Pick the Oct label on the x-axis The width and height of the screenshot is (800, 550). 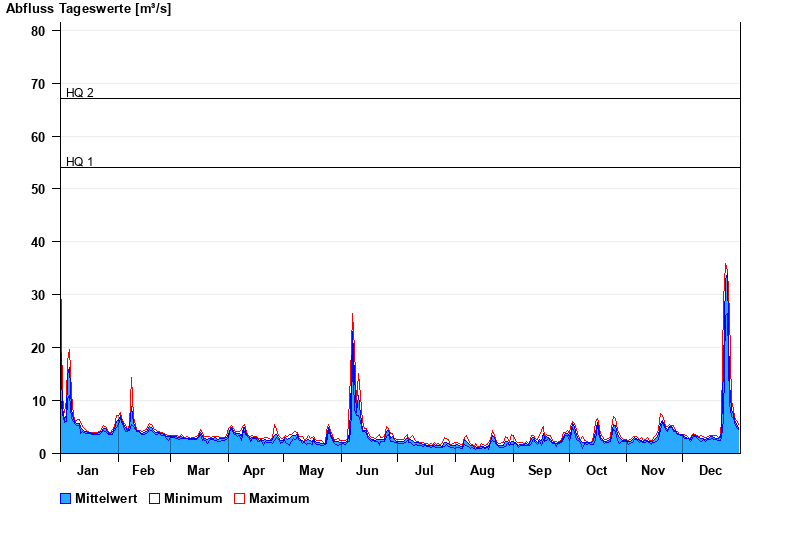click(x=596, y=471)
